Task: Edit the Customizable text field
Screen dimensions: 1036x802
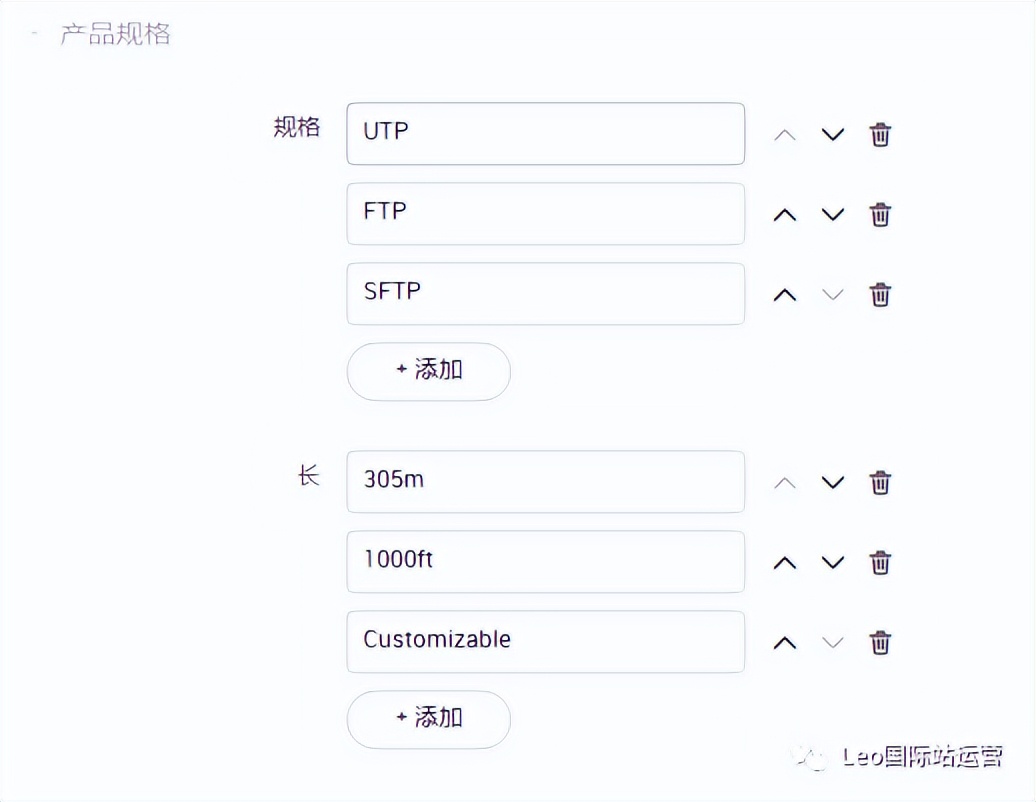Action: [x=545, y=641]
